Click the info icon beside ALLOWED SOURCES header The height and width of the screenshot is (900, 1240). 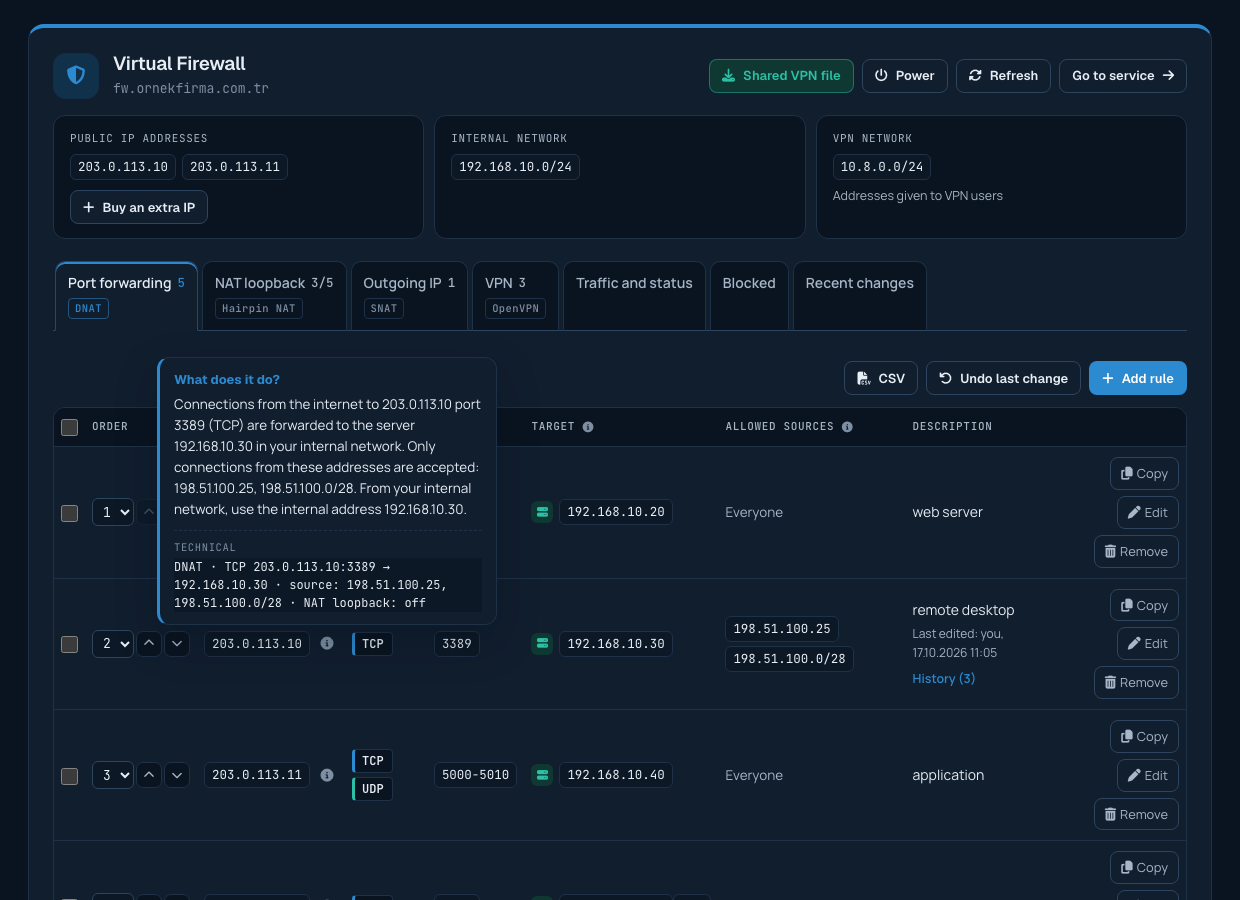tap(847, 427)
